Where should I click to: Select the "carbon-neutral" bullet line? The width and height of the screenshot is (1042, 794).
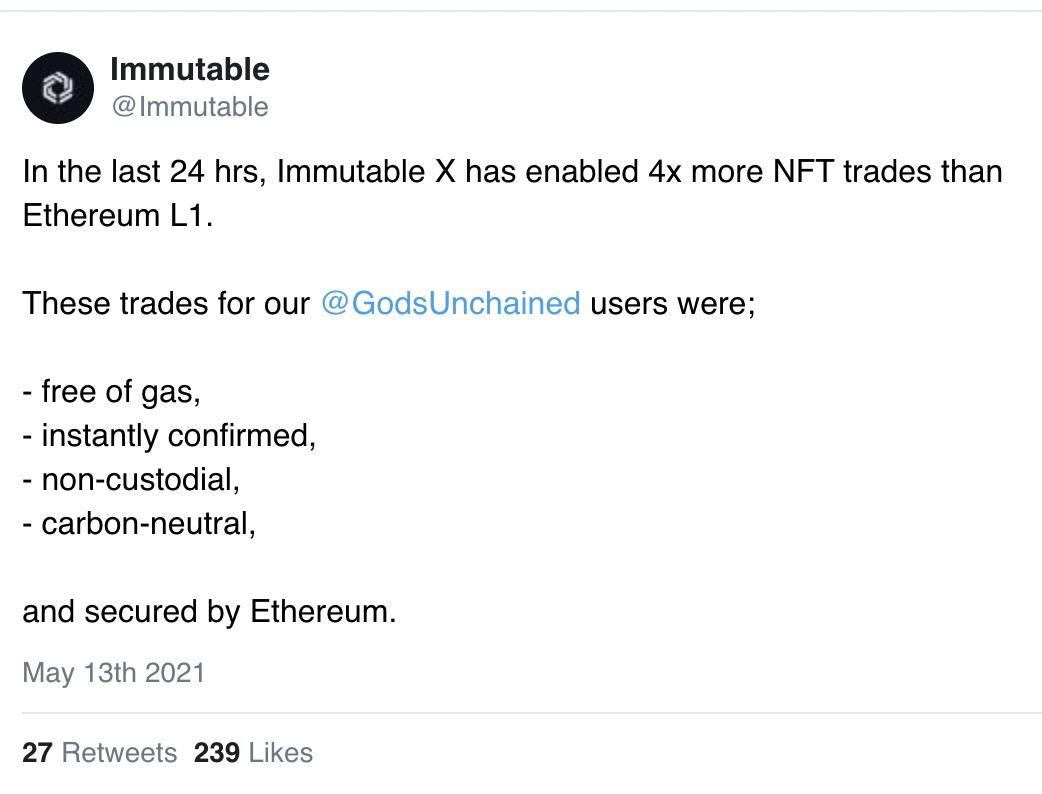tap(140, 523)
